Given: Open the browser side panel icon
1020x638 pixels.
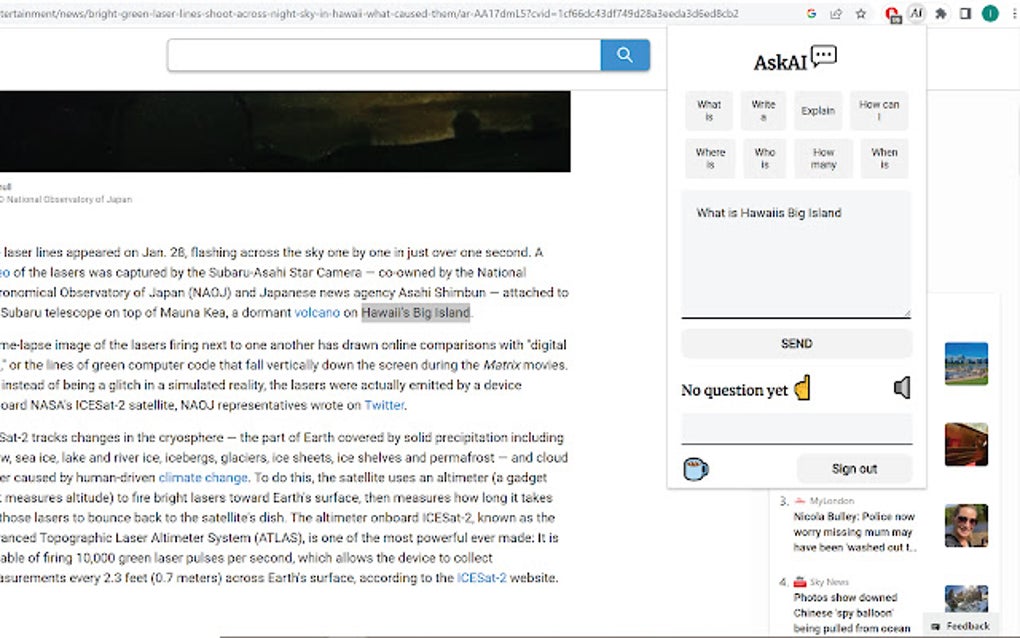Looking at the screenshot, I should (964, 15).
